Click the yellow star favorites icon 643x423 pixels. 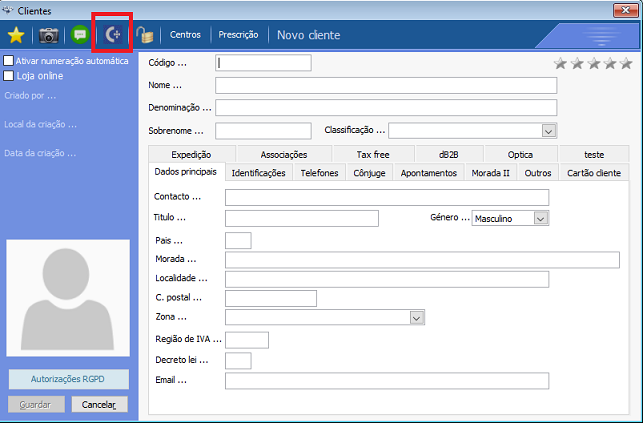click(x=16, y=35)
